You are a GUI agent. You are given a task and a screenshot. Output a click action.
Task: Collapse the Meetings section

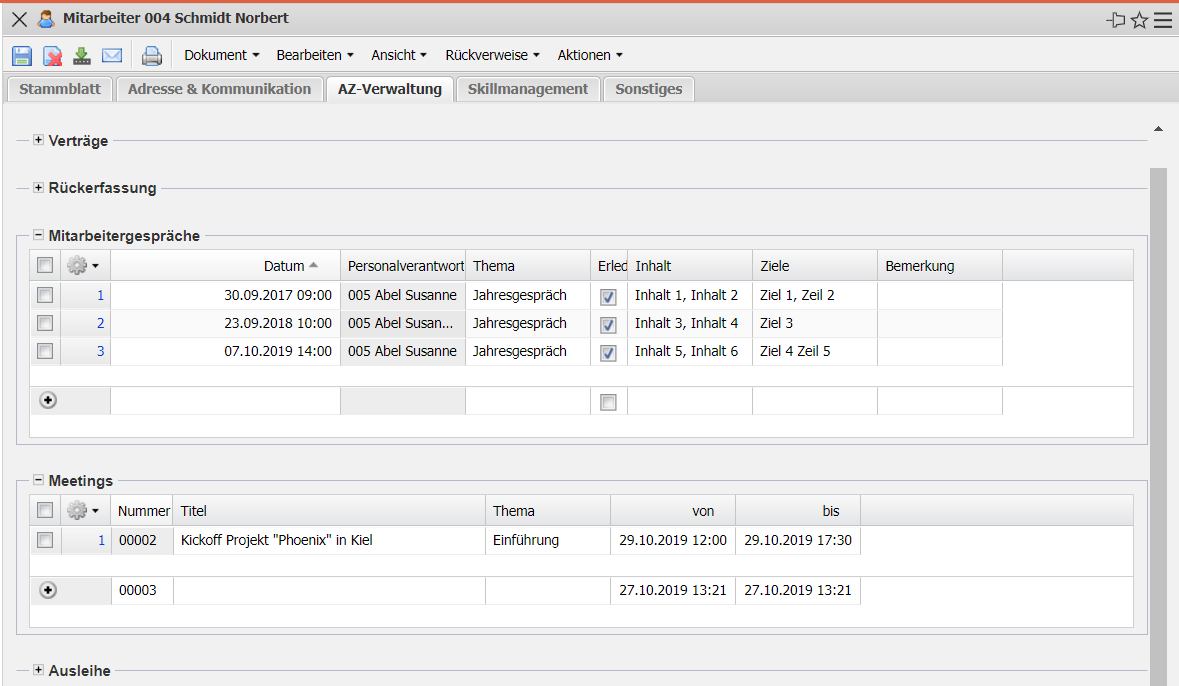point(38,481)
